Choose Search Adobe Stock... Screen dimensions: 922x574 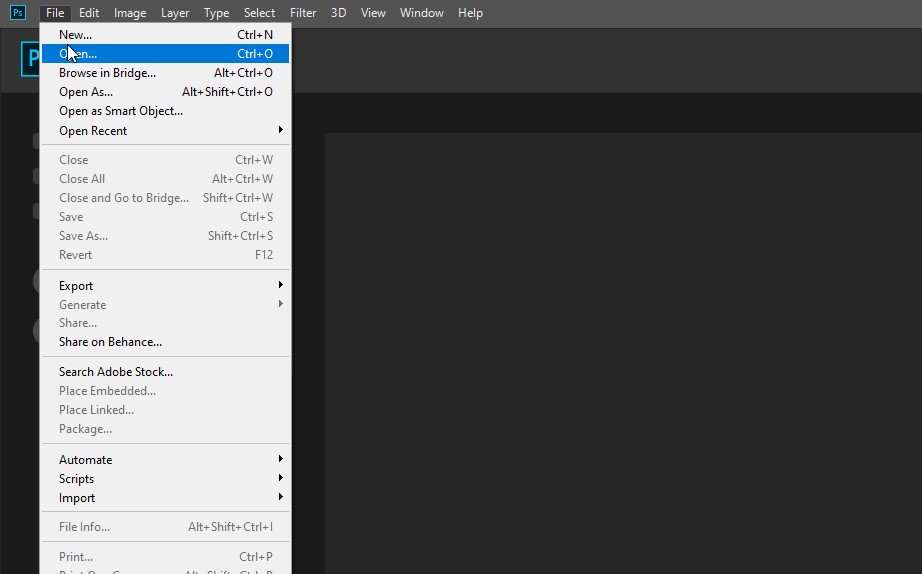pyautogui.click(x=165, y=372)
